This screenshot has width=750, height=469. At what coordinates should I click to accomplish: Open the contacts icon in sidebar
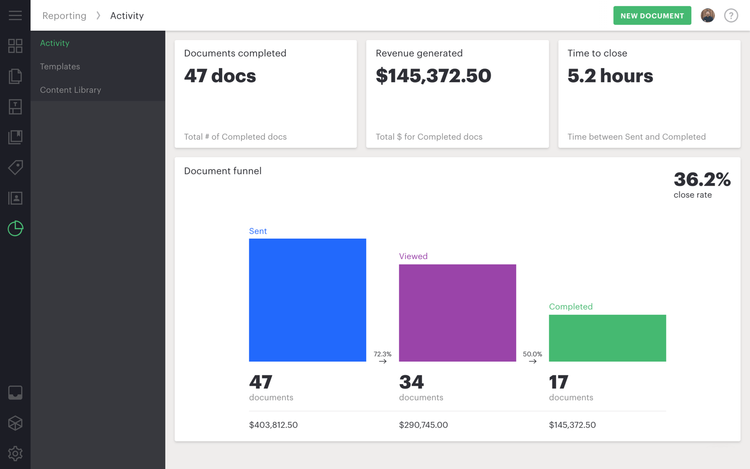click(x=15, y=198)
